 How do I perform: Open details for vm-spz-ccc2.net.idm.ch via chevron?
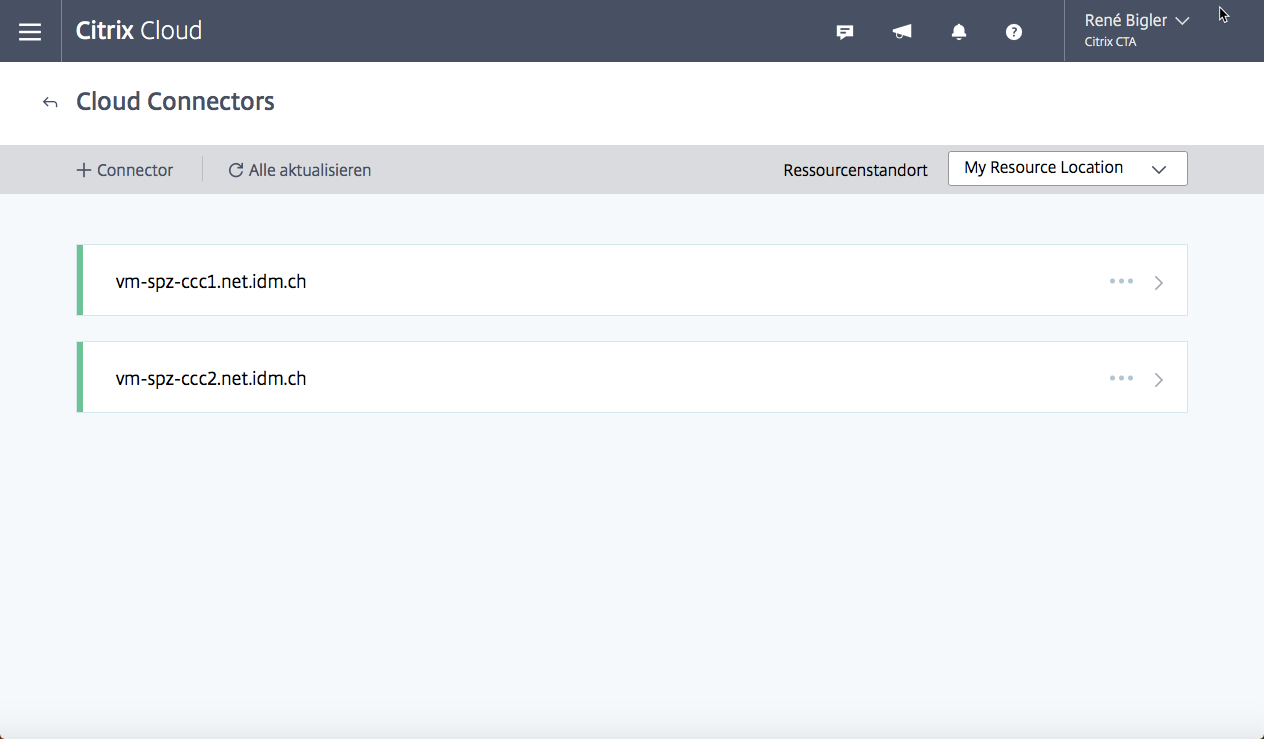[x=1159, y=379]
